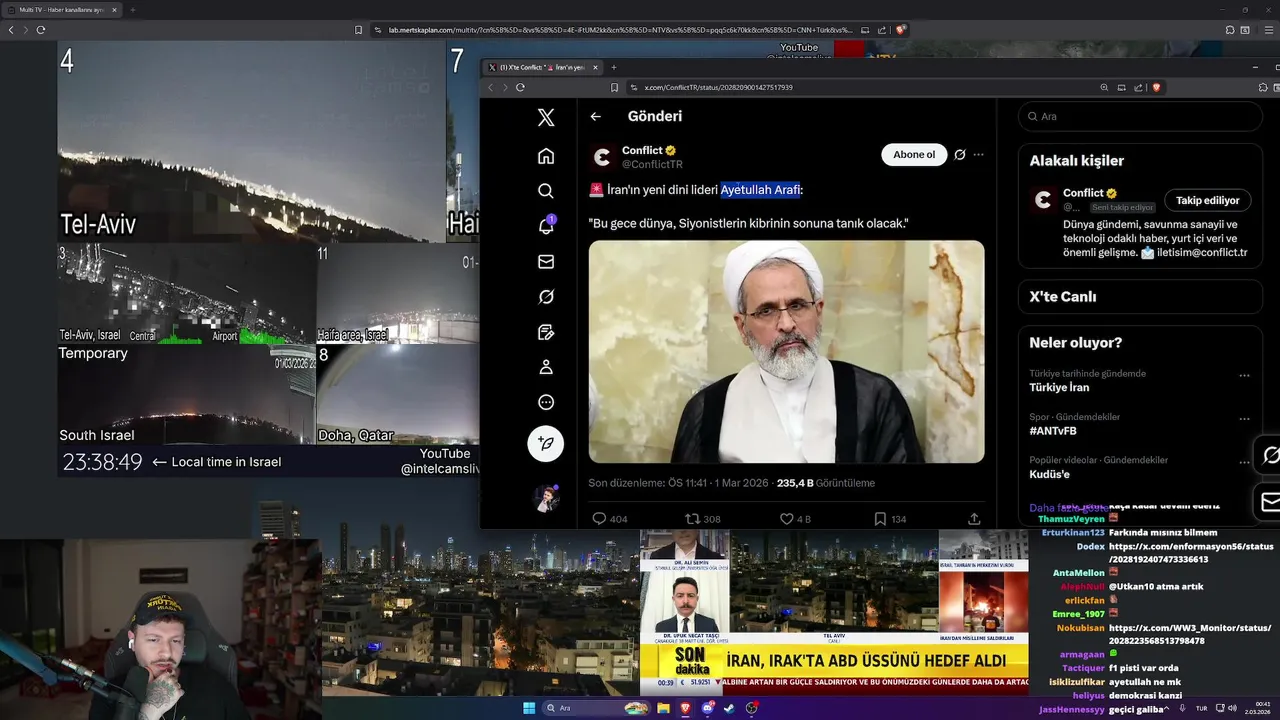Image resolution: width=1280 pixels, height=720 pixels.
Task: Click Brave shield in Multi TV window
Action: pos(900,30)
